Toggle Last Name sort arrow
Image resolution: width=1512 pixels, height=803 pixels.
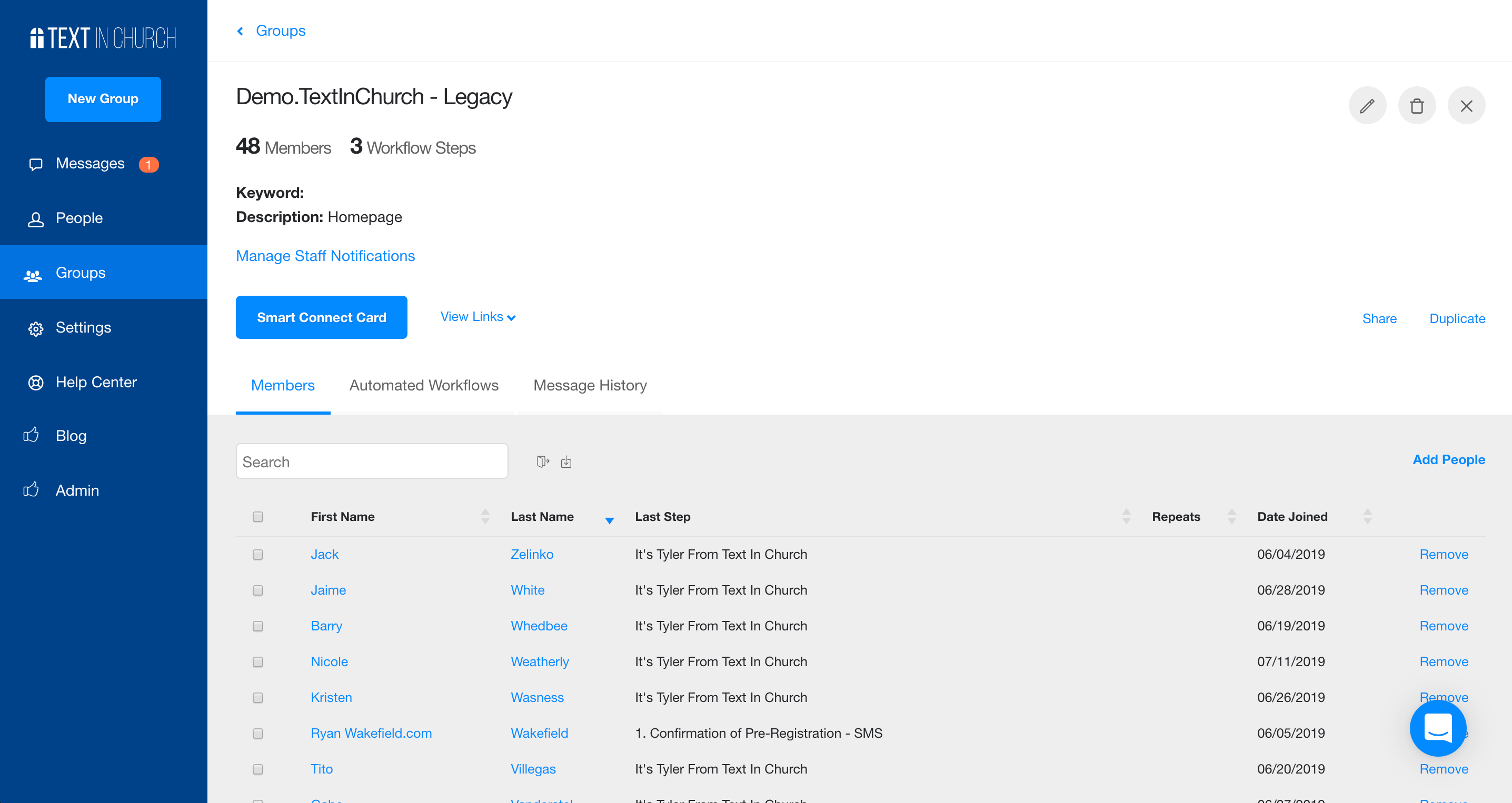pyautogui.click(x=609, y=520)
